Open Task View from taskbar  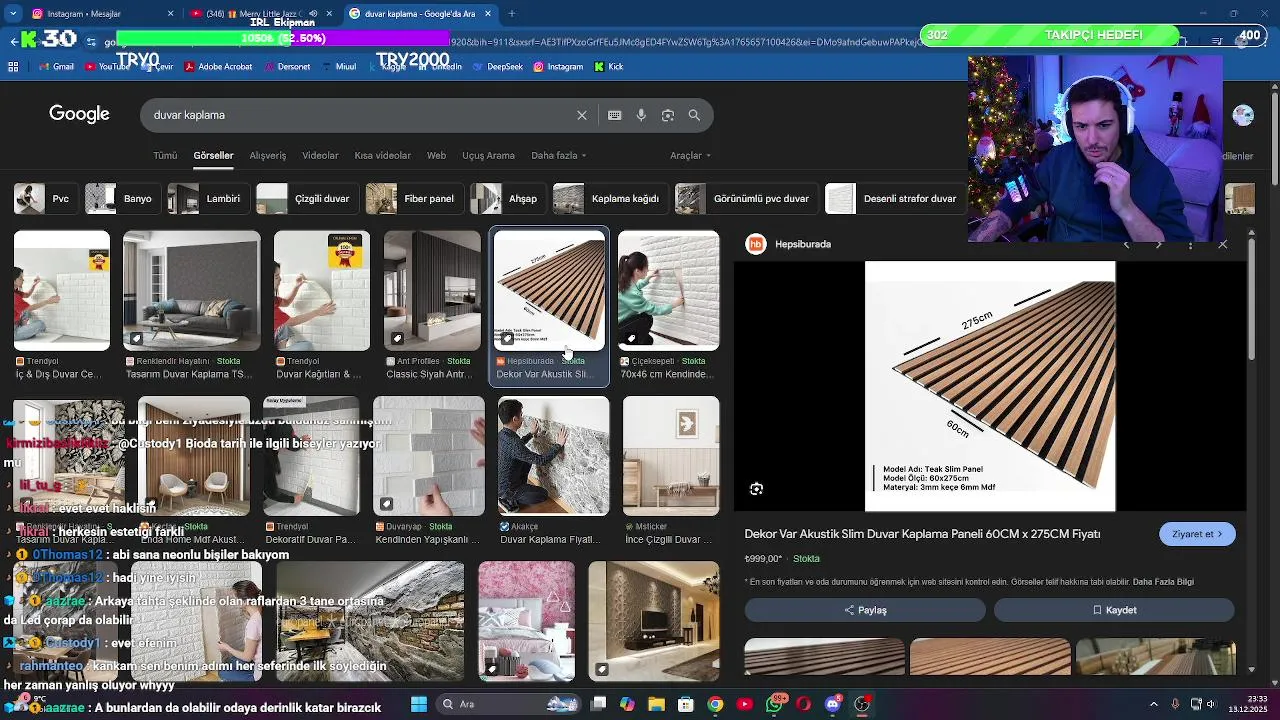pos(598,704)
